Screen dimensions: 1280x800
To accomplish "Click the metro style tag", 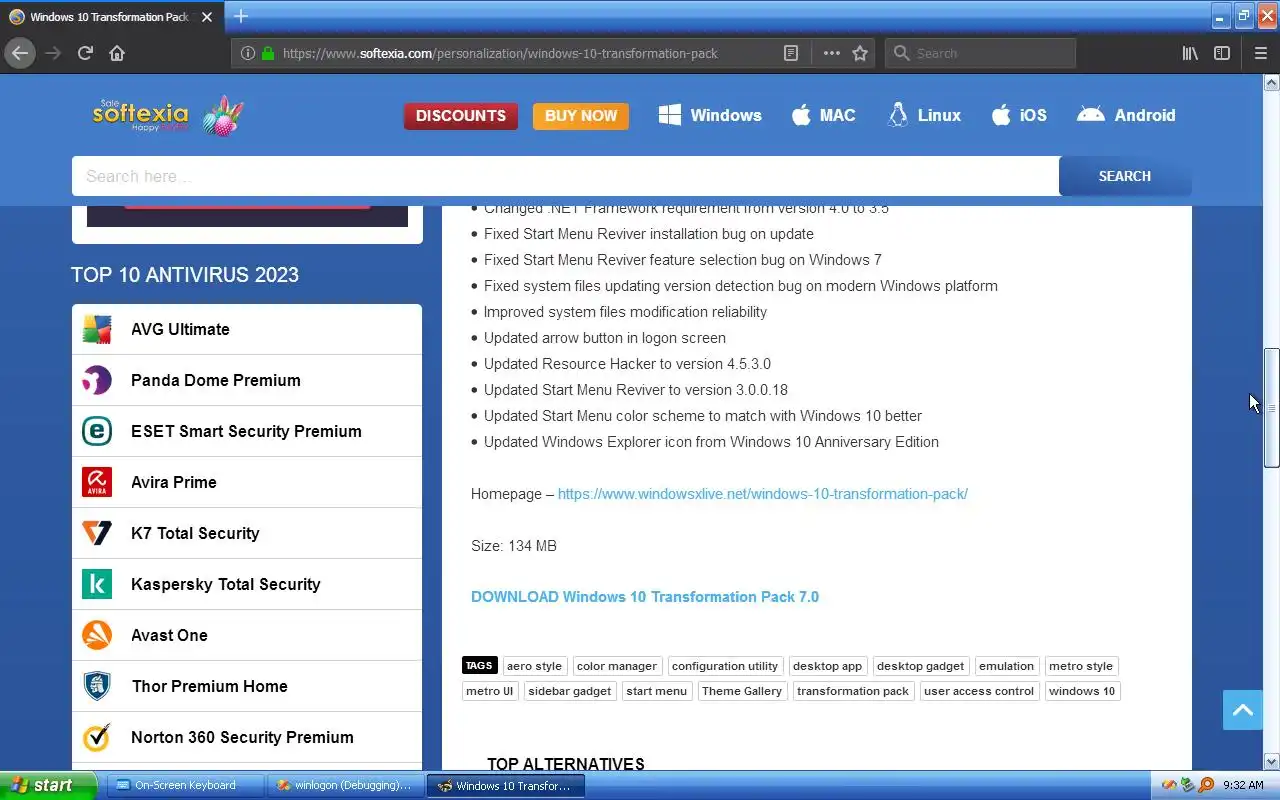I will [1081, 666].
